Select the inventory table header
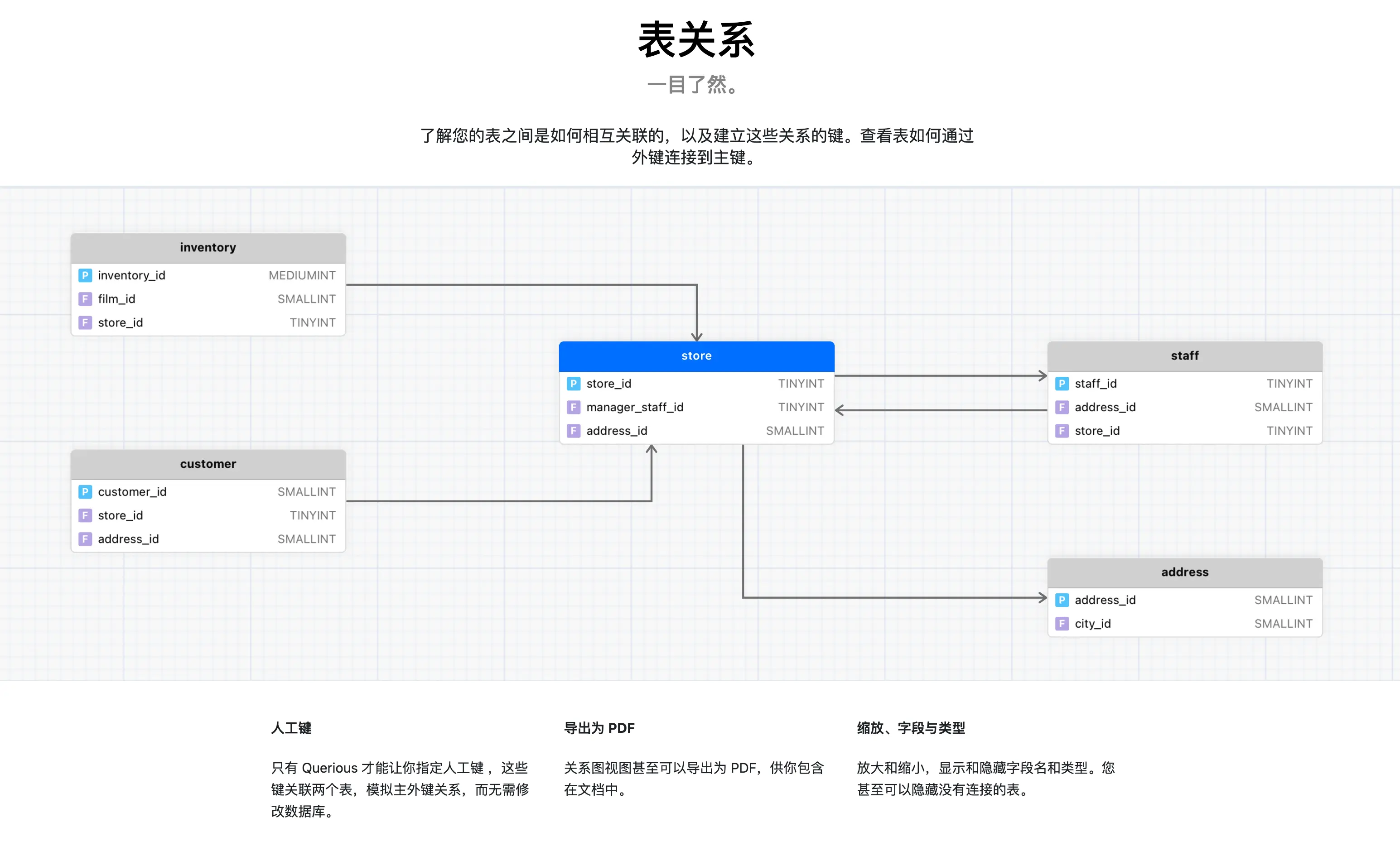1400x856 pixels. (x=208, y=248)
